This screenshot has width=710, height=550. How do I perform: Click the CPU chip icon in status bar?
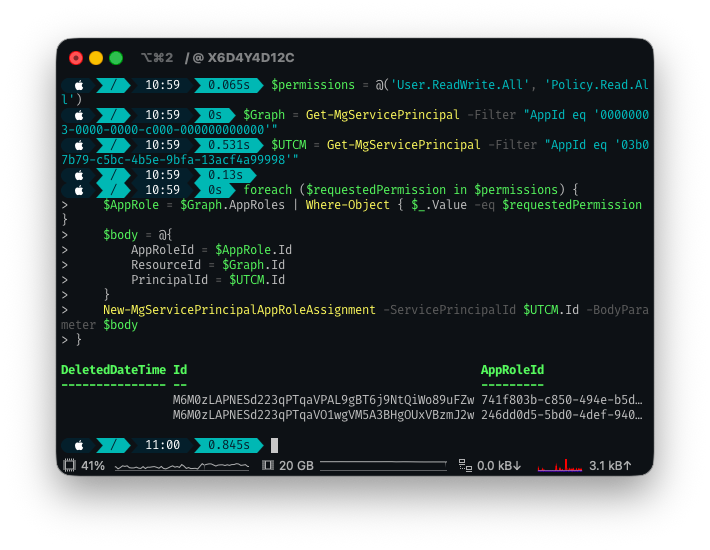click(69, 465)
